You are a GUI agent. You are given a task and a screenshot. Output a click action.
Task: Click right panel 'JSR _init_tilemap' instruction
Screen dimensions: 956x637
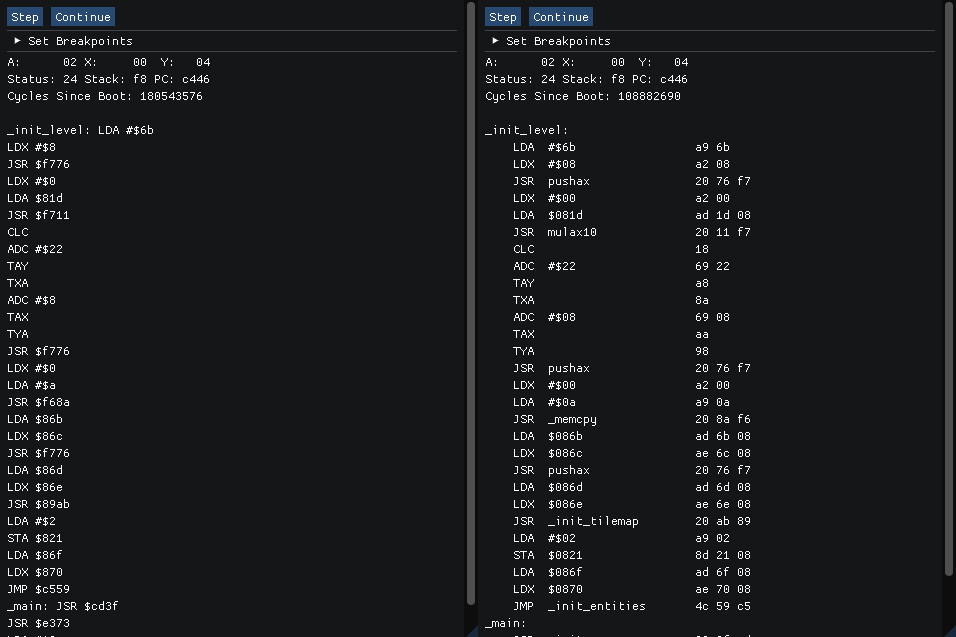tap(576, 521)
